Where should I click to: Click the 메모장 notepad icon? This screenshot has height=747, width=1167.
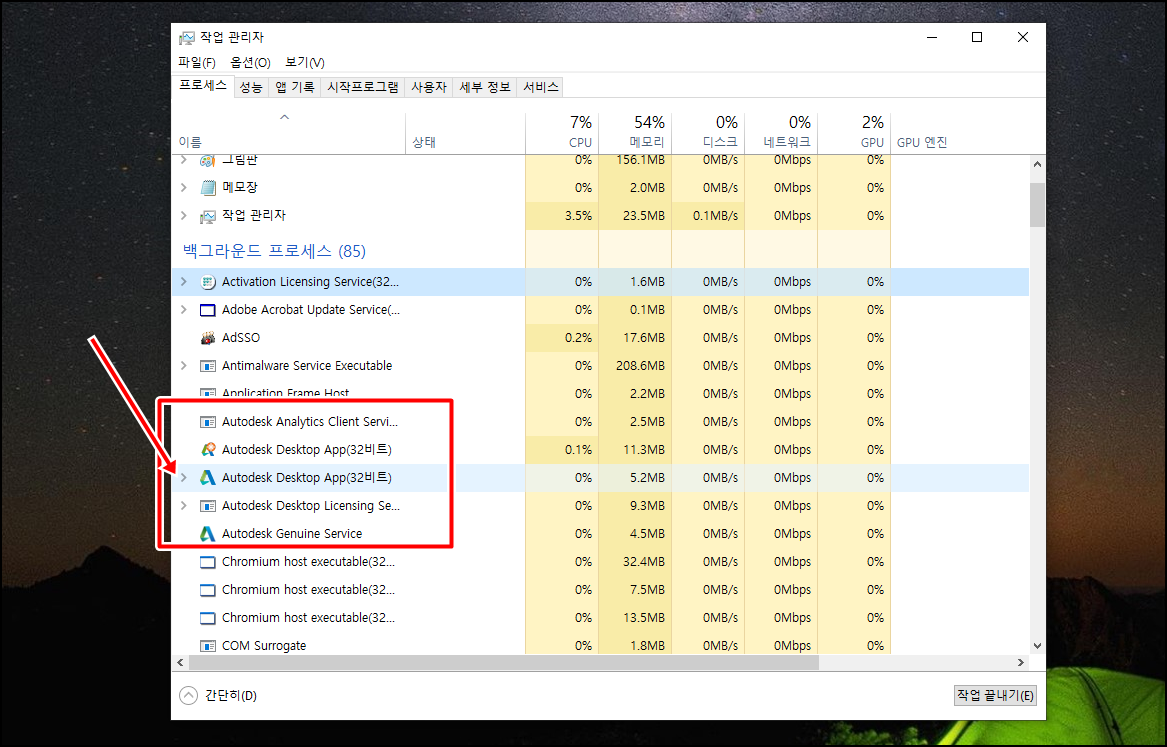208,187
